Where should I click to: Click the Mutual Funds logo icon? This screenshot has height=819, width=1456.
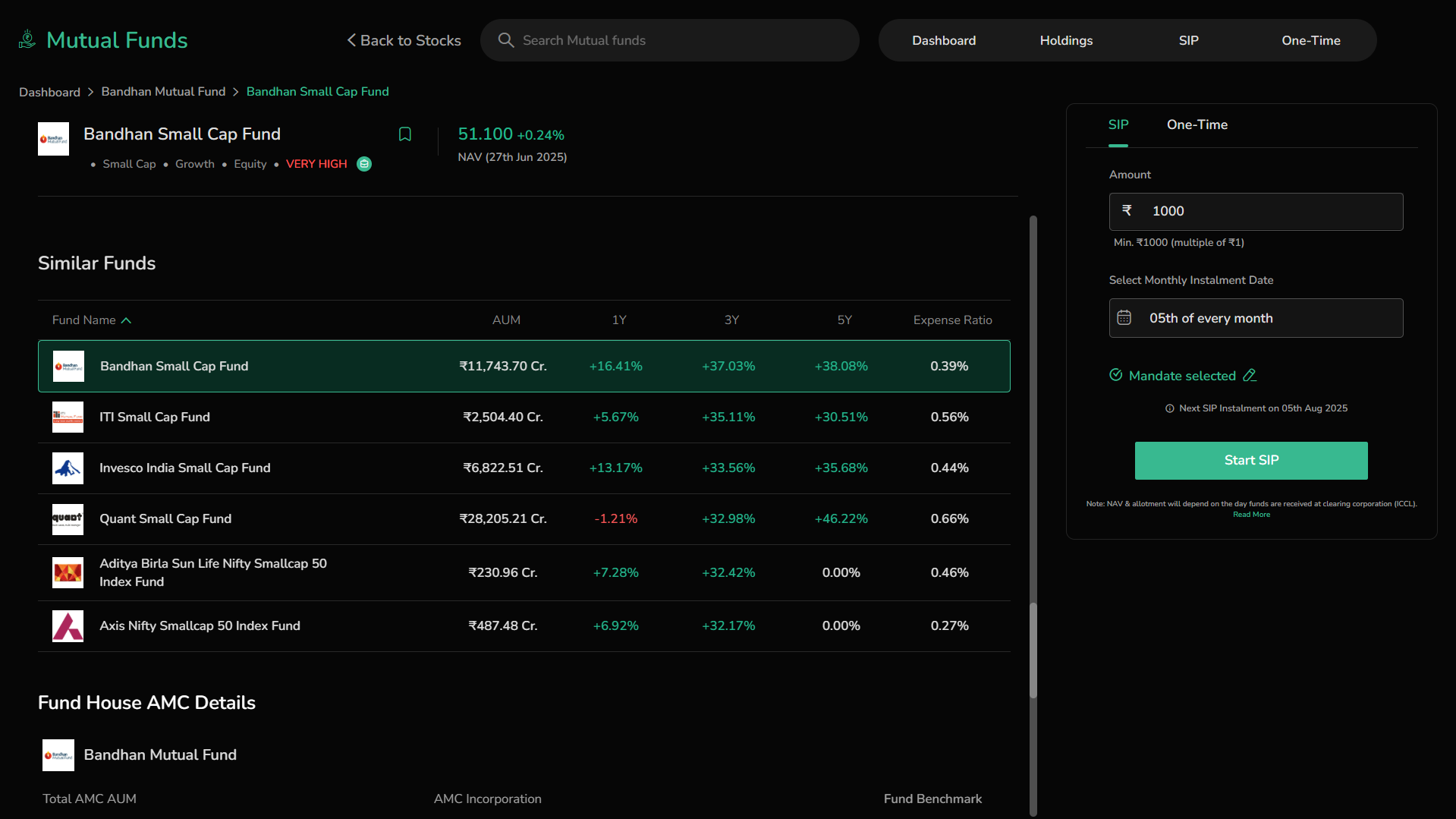[27, 39]
